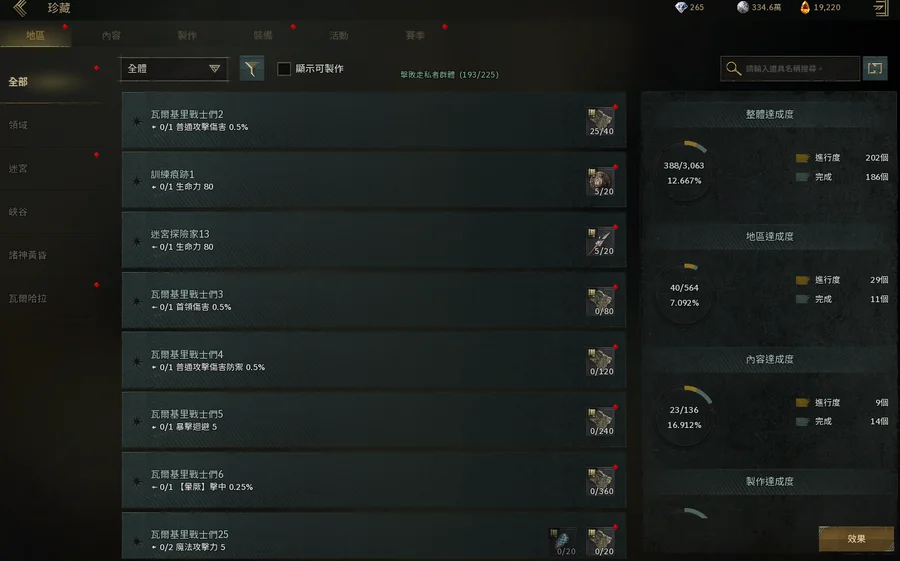The image size is (900, 561).
Task: Switch to the 內容 tab
Action: click(111, 36)
